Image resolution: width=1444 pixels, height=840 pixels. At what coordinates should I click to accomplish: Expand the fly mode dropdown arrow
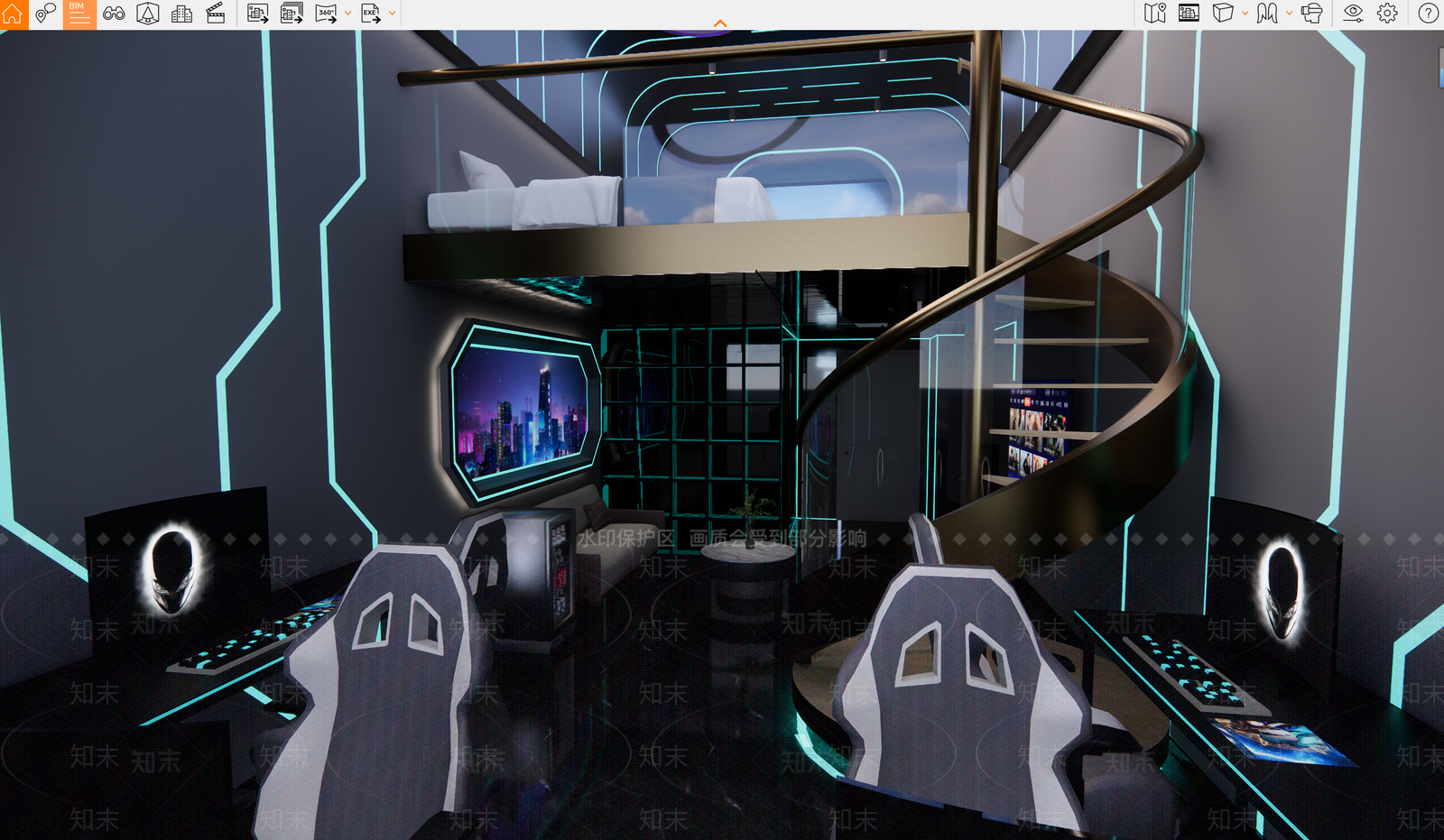point(1289,14)
